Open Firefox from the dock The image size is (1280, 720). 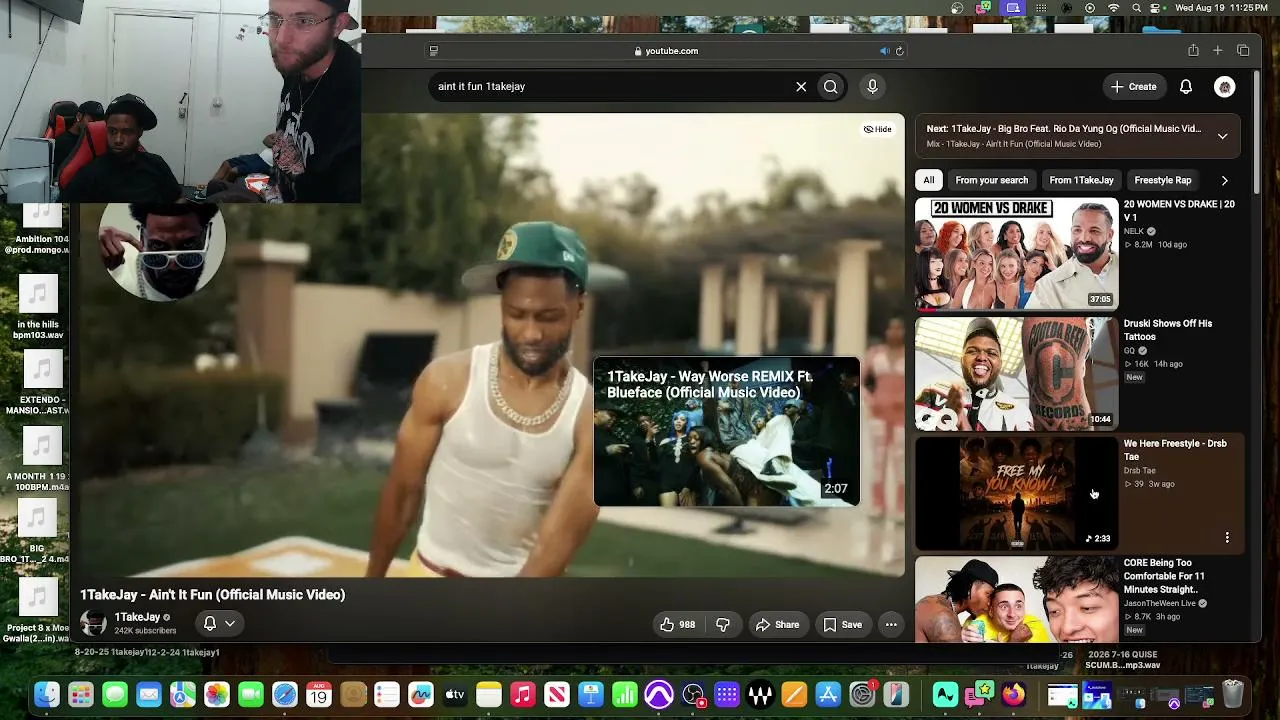pyautogui.click(x=1013, y=694)
